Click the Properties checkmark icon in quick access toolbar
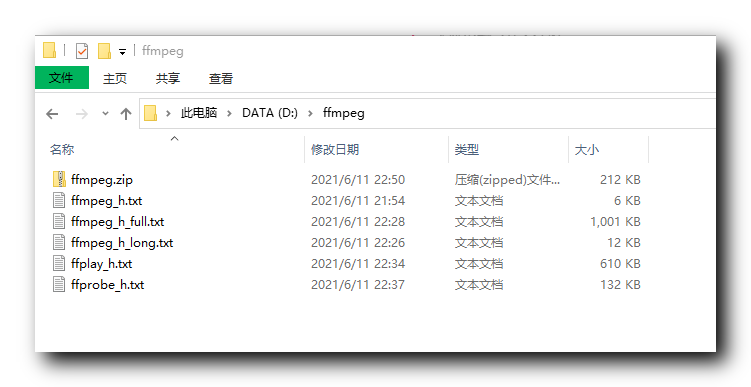 [82, 51]
